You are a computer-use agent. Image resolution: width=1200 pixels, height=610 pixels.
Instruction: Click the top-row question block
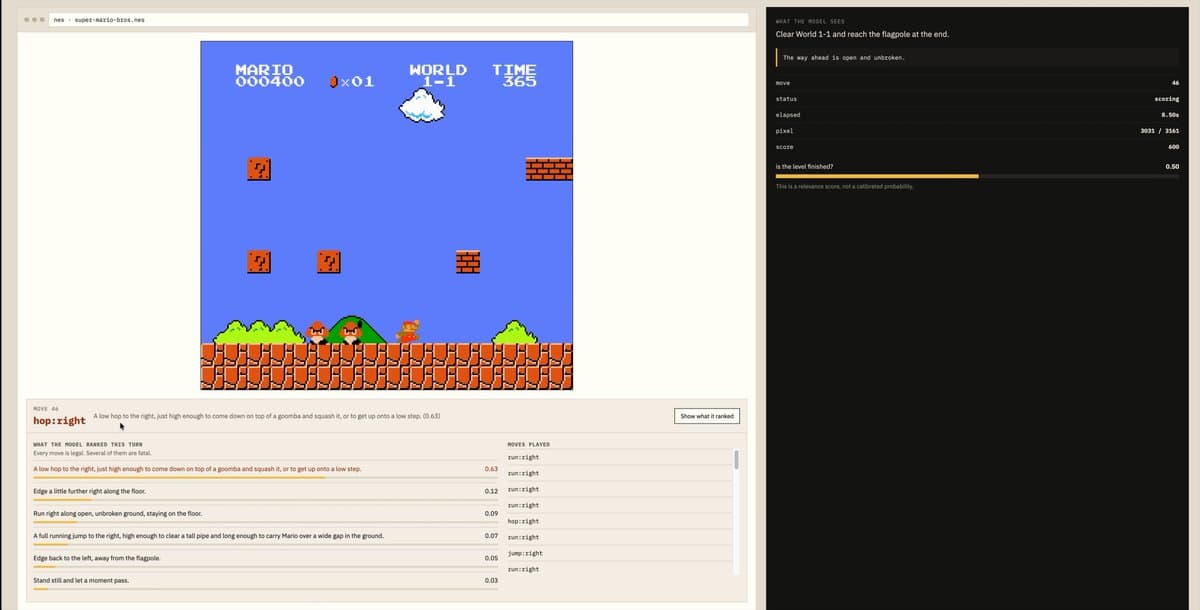pos(259,170)
